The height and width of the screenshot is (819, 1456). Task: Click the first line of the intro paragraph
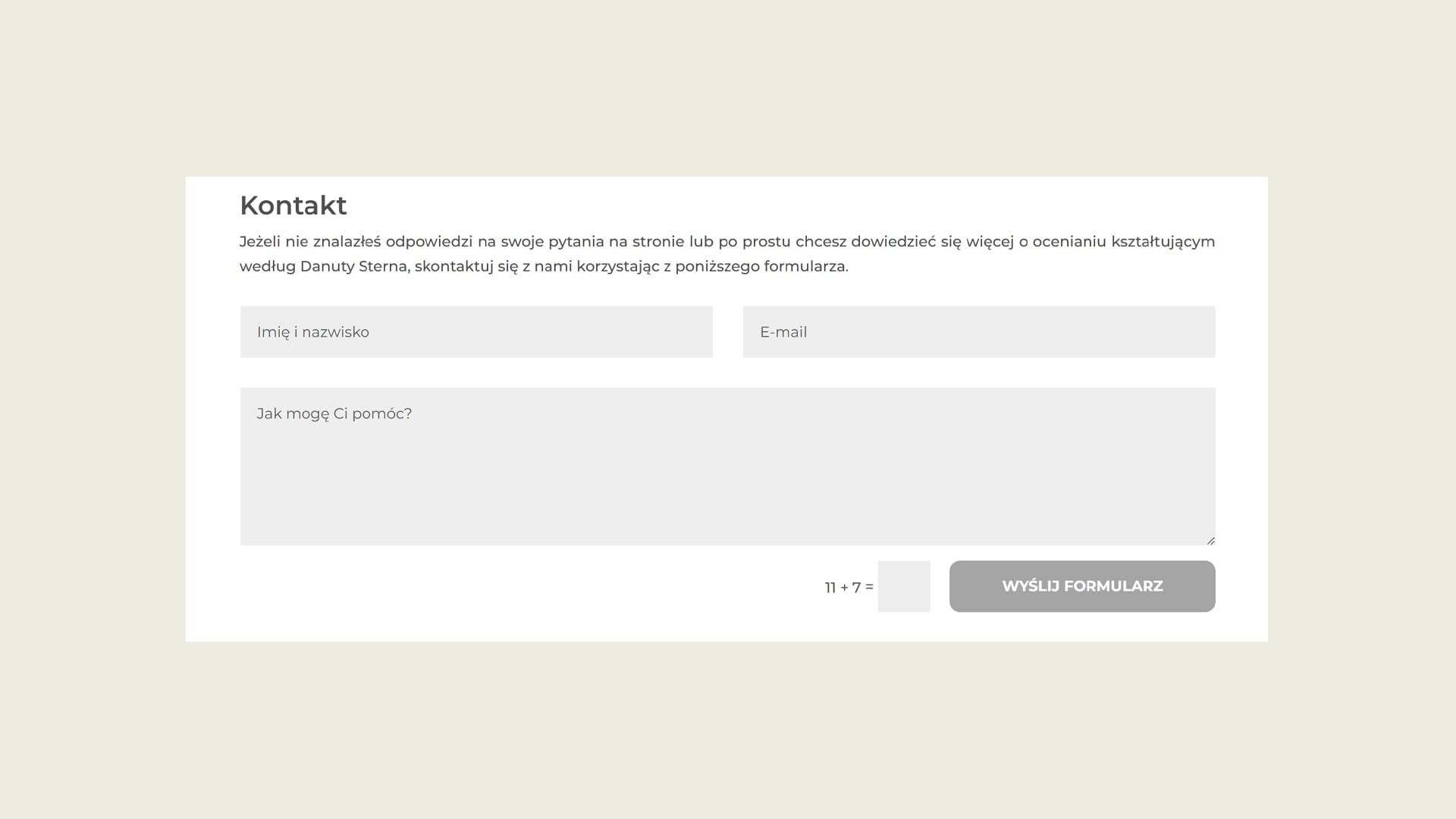coord(726,242)
